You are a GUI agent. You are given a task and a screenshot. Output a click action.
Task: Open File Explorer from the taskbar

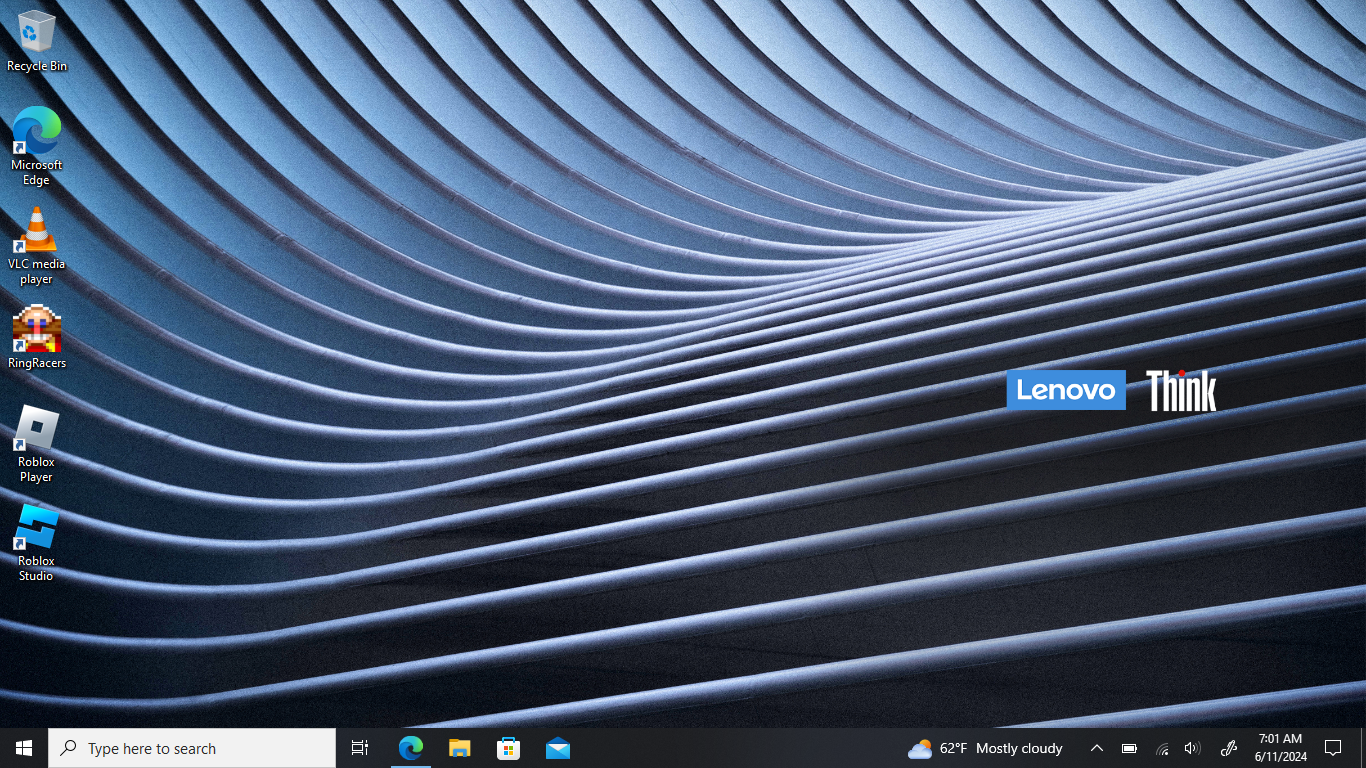[460, 748]
